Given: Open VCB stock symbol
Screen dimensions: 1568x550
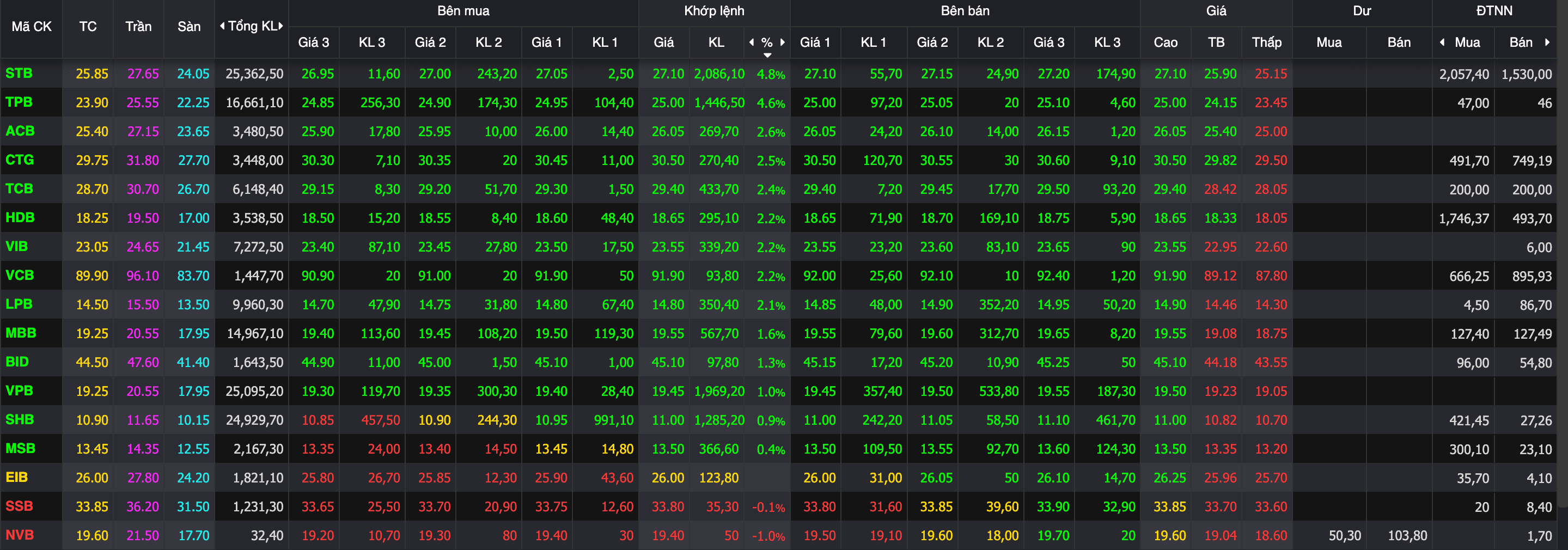Looking at the screenshot, I should [20, 276].
